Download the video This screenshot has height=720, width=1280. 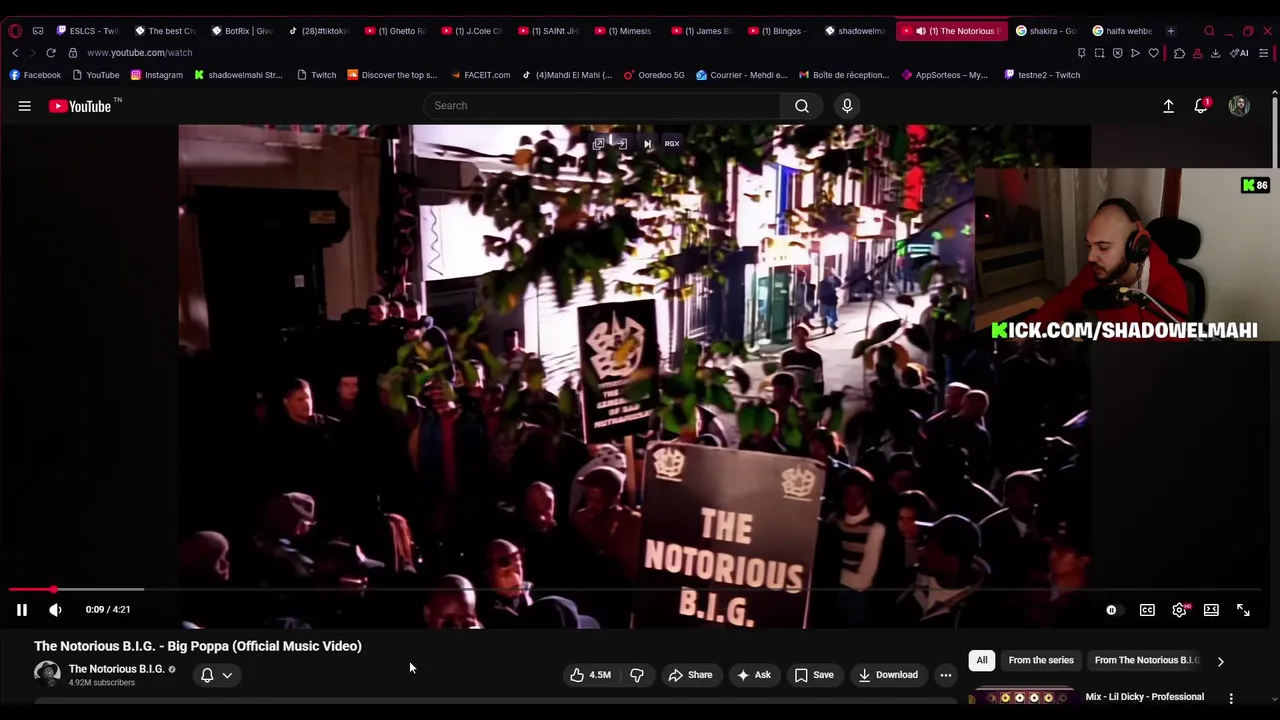coord(888,675)
